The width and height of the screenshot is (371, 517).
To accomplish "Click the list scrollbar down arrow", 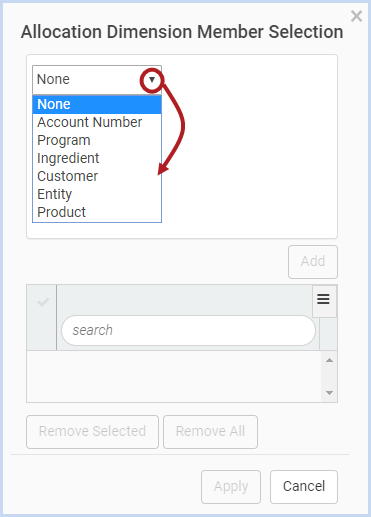I will (329, 393).
